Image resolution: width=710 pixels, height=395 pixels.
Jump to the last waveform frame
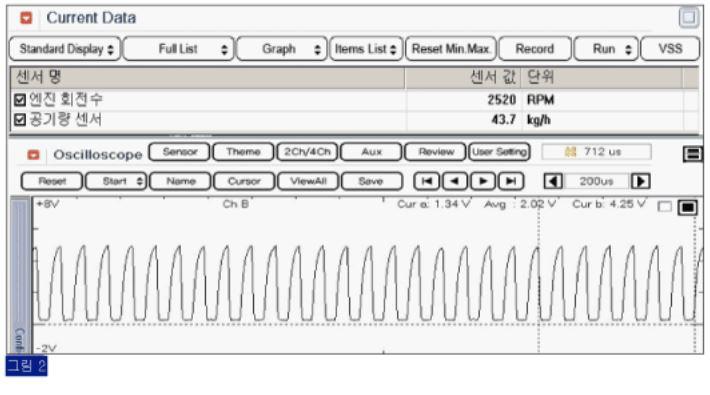511,181
